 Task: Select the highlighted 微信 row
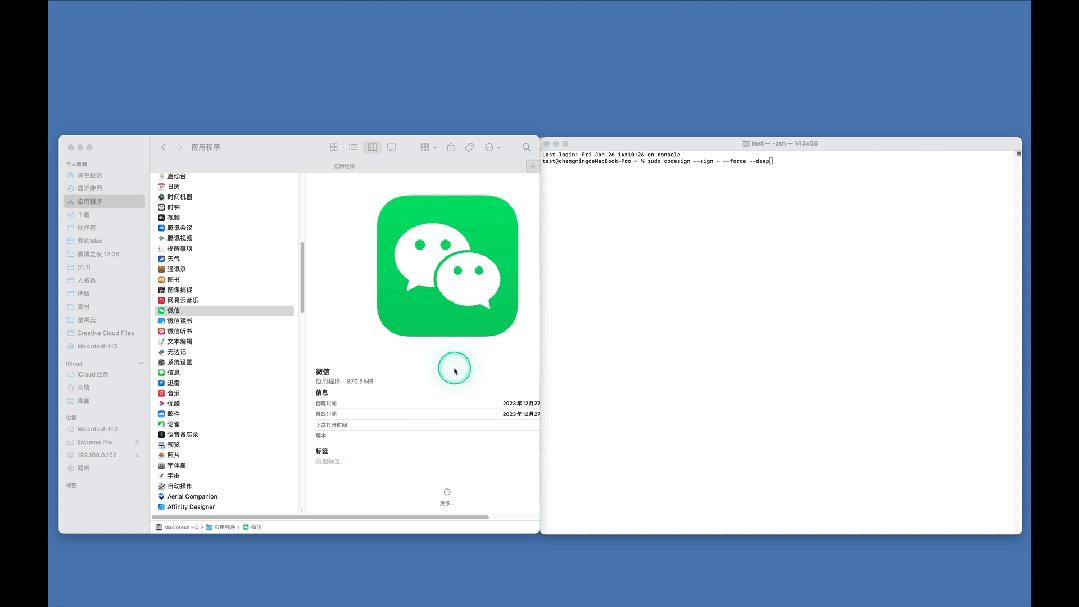(x=224, y=310)
